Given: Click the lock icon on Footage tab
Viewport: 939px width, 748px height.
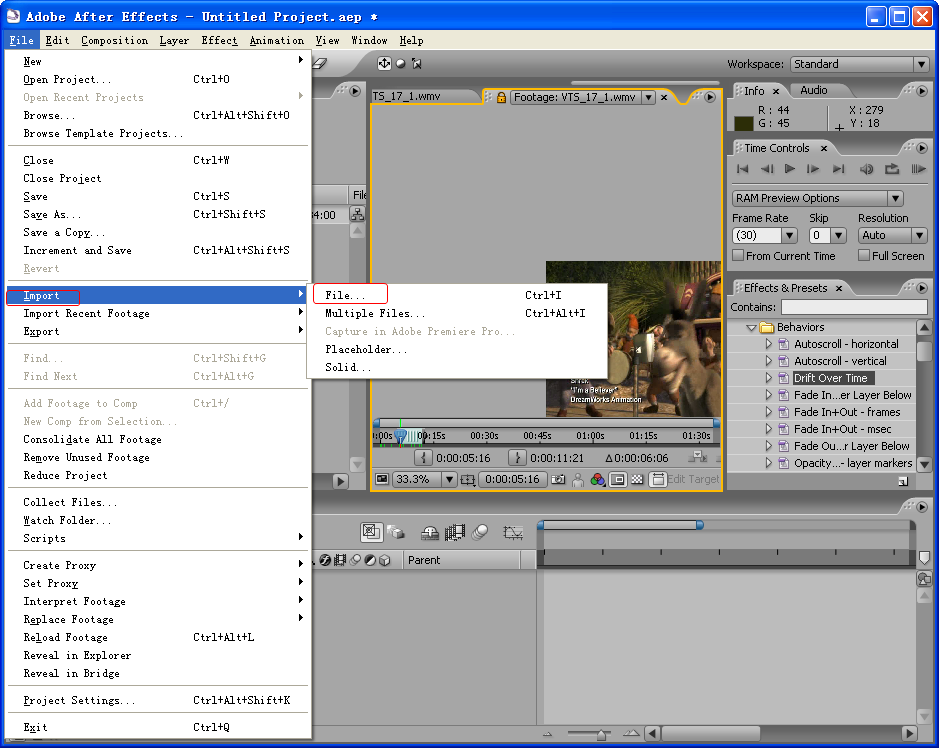Looking at the screenshot, I should point(501,97).
